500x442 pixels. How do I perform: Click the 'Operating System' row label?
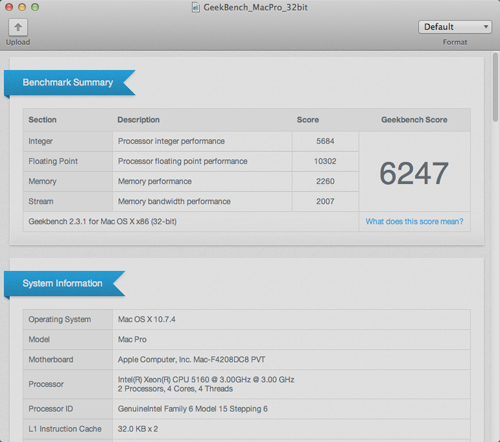(x=60, y=319)
